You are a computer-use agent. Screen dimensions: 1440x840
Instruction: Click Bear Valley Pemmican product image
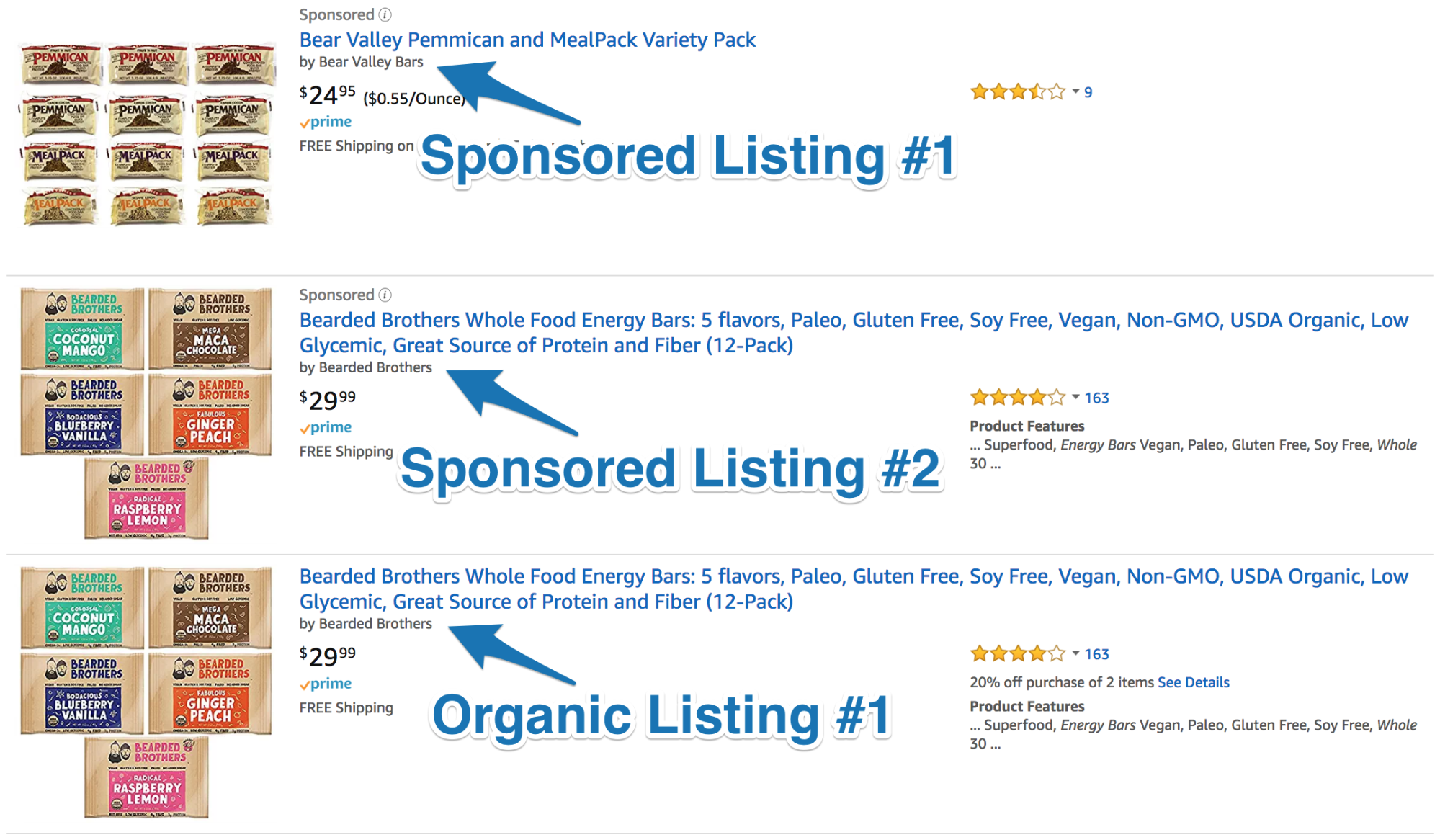[x=147, y=134]
